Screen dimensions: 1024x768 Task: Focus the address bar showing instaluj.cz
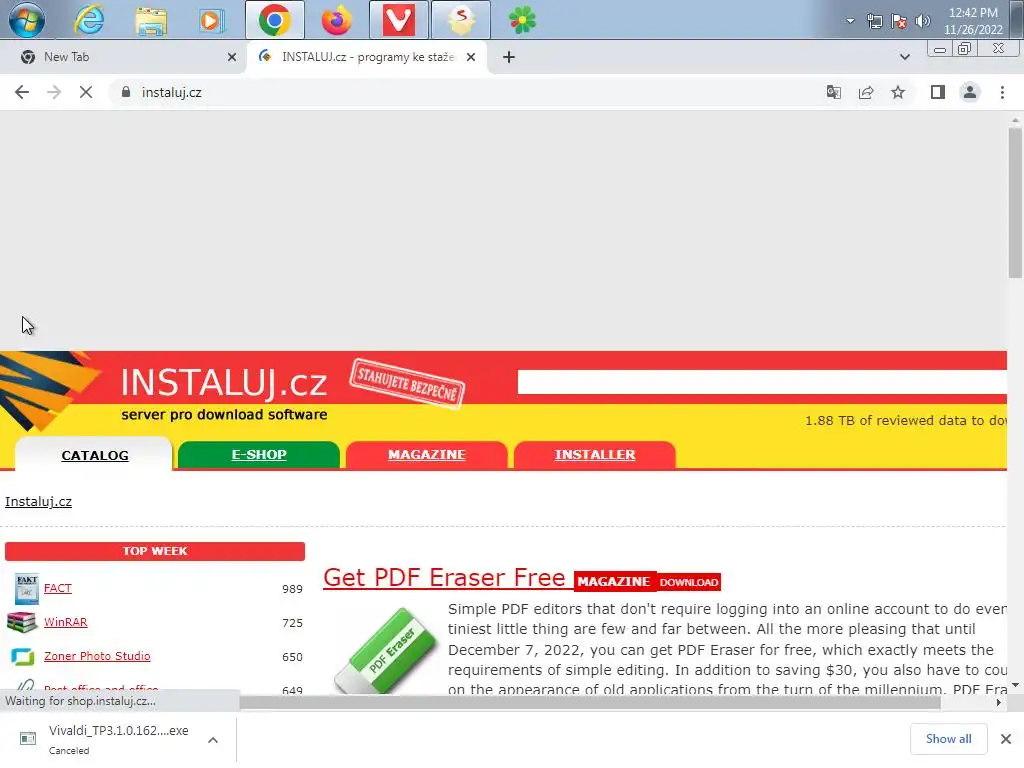tap(470, 92)
